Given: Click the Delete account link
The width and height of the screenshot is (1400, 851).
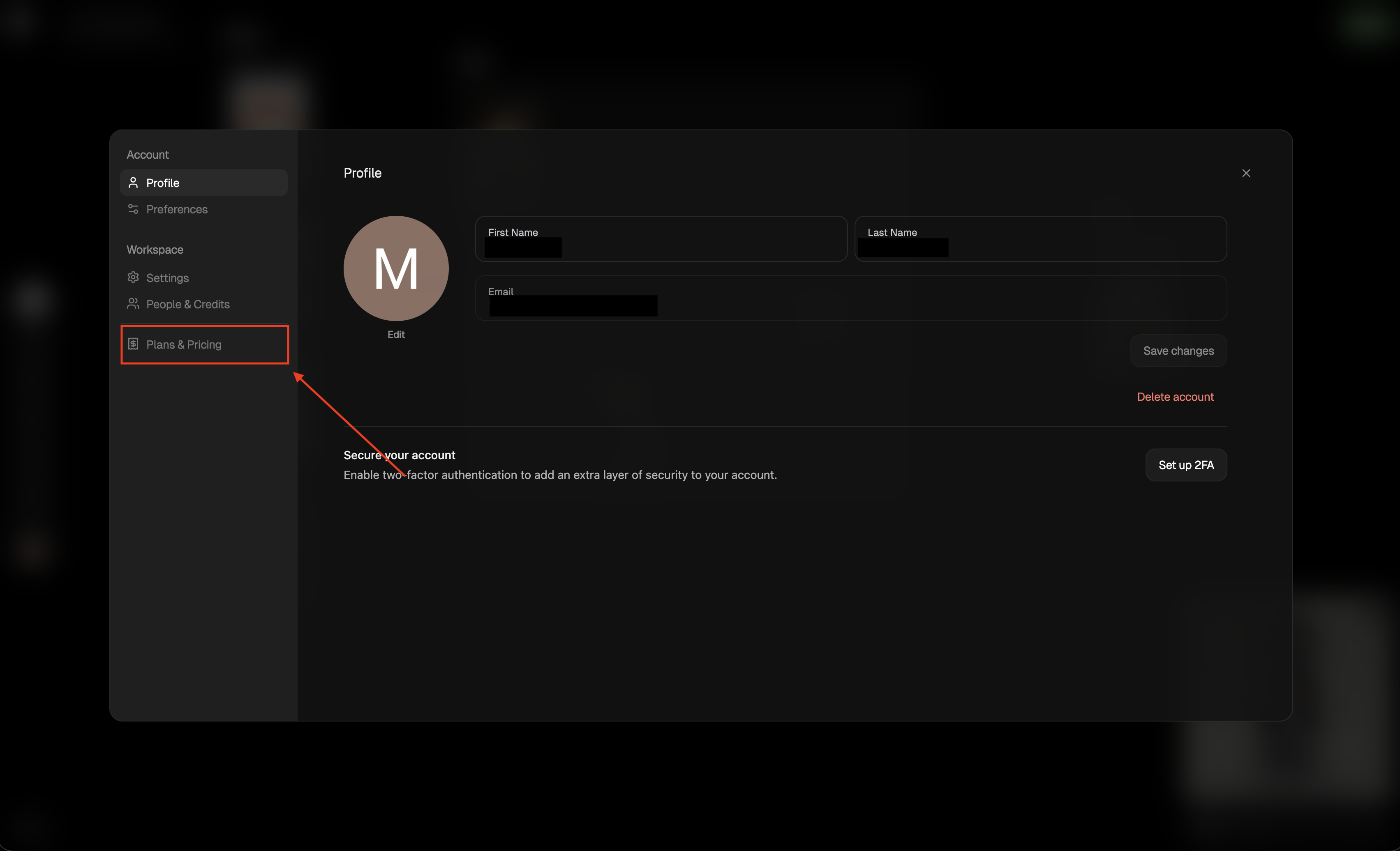Looking at the screenshot, I should 1175,397.
